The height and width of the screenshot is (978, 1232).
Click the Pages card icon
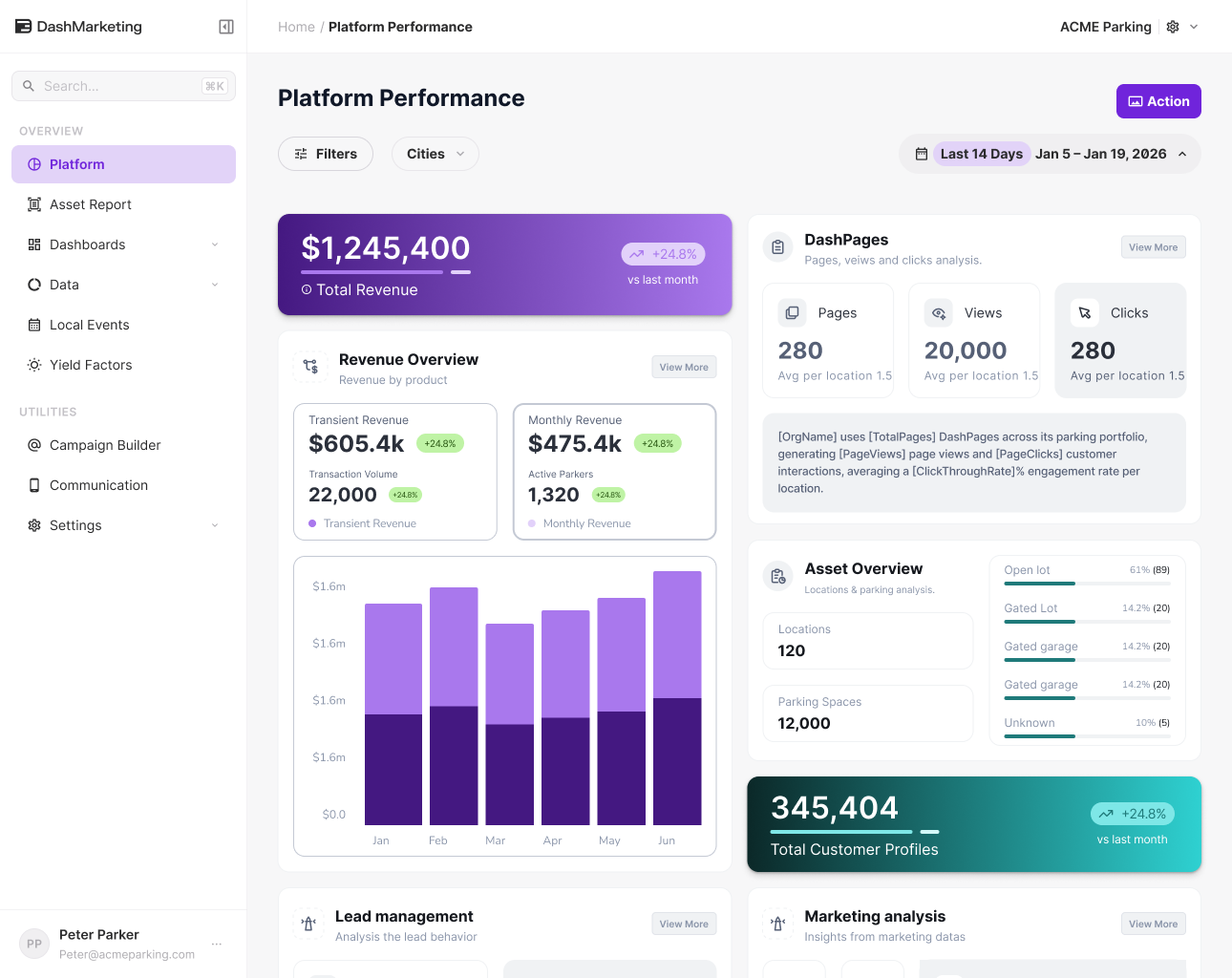792,312
